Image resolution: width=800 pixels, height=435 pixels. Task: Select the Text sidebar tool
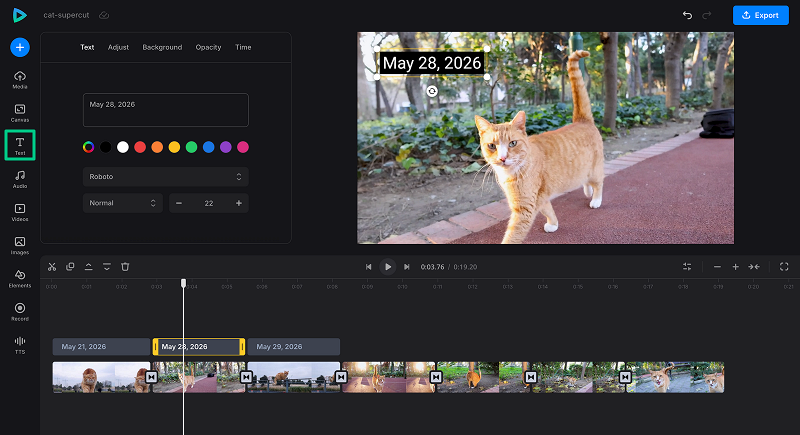pyautogui.click(x=20, y=145)
